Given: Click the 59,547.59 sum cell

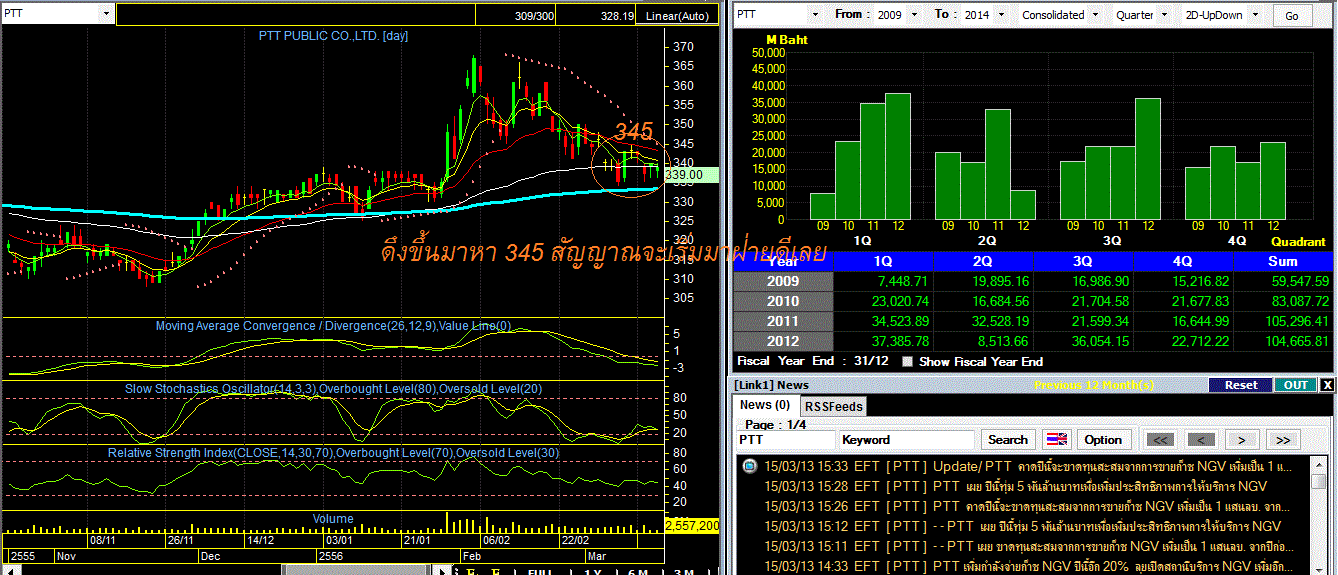Looking at the screenshot, I should tap(1283, 281).
